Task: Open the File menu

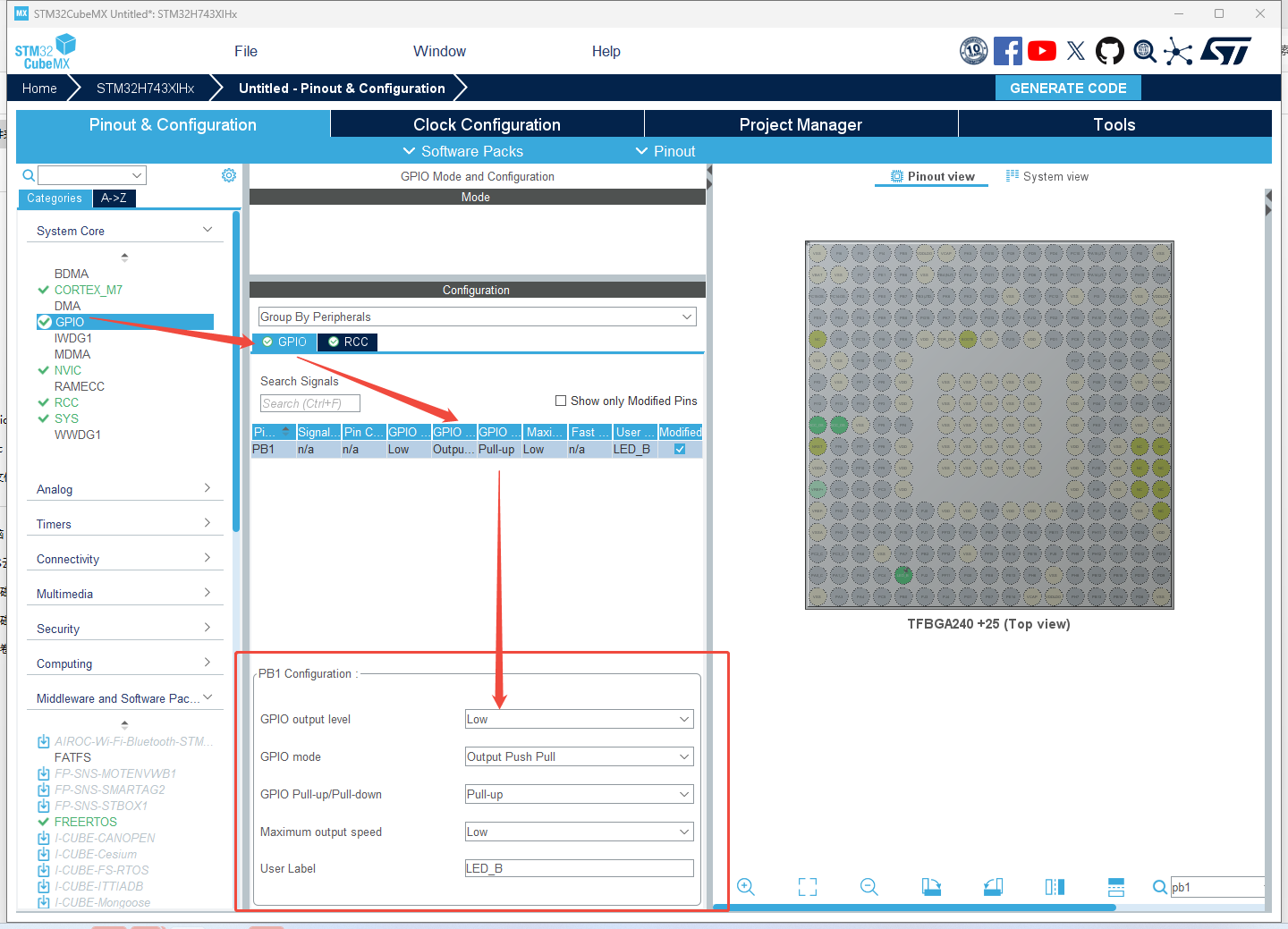Action: point(246,51)
